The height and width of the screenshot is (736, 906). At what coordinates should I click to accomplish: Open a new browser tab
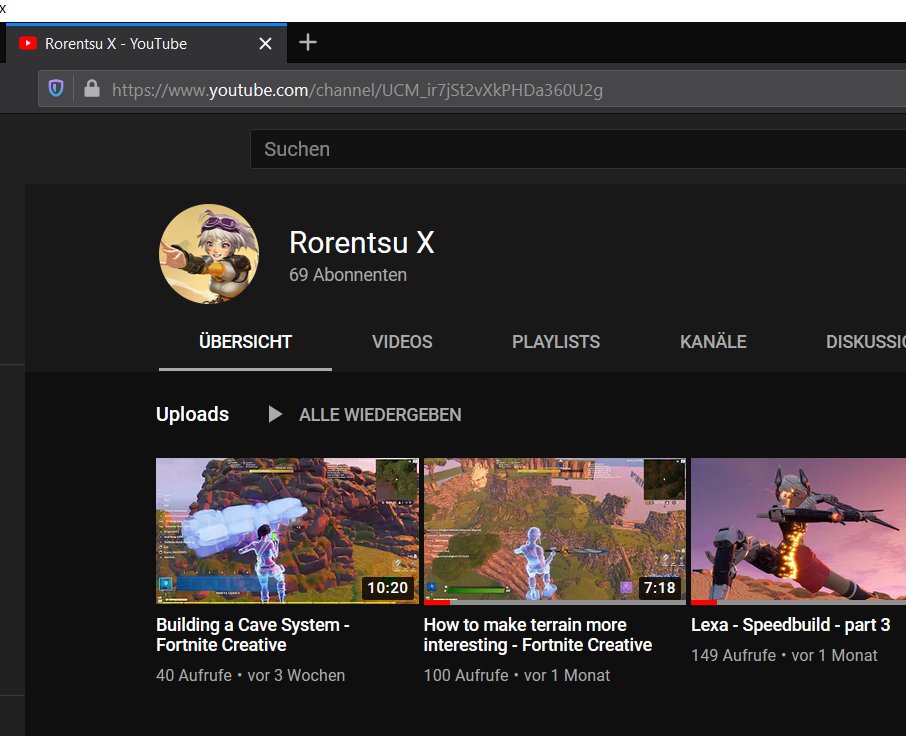tap(307, 42)
